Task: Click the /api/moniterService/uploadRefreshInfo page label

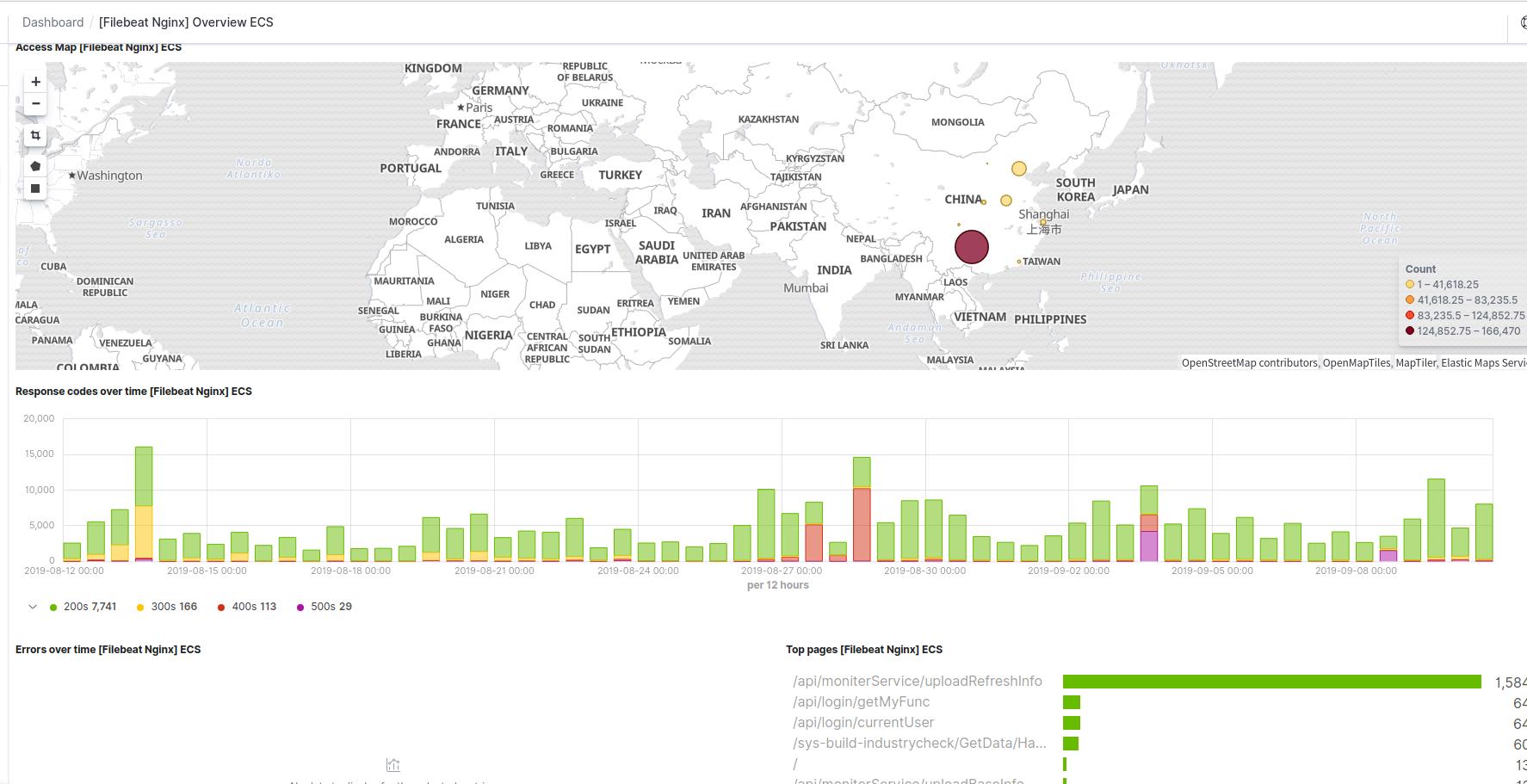Action: 917,682
